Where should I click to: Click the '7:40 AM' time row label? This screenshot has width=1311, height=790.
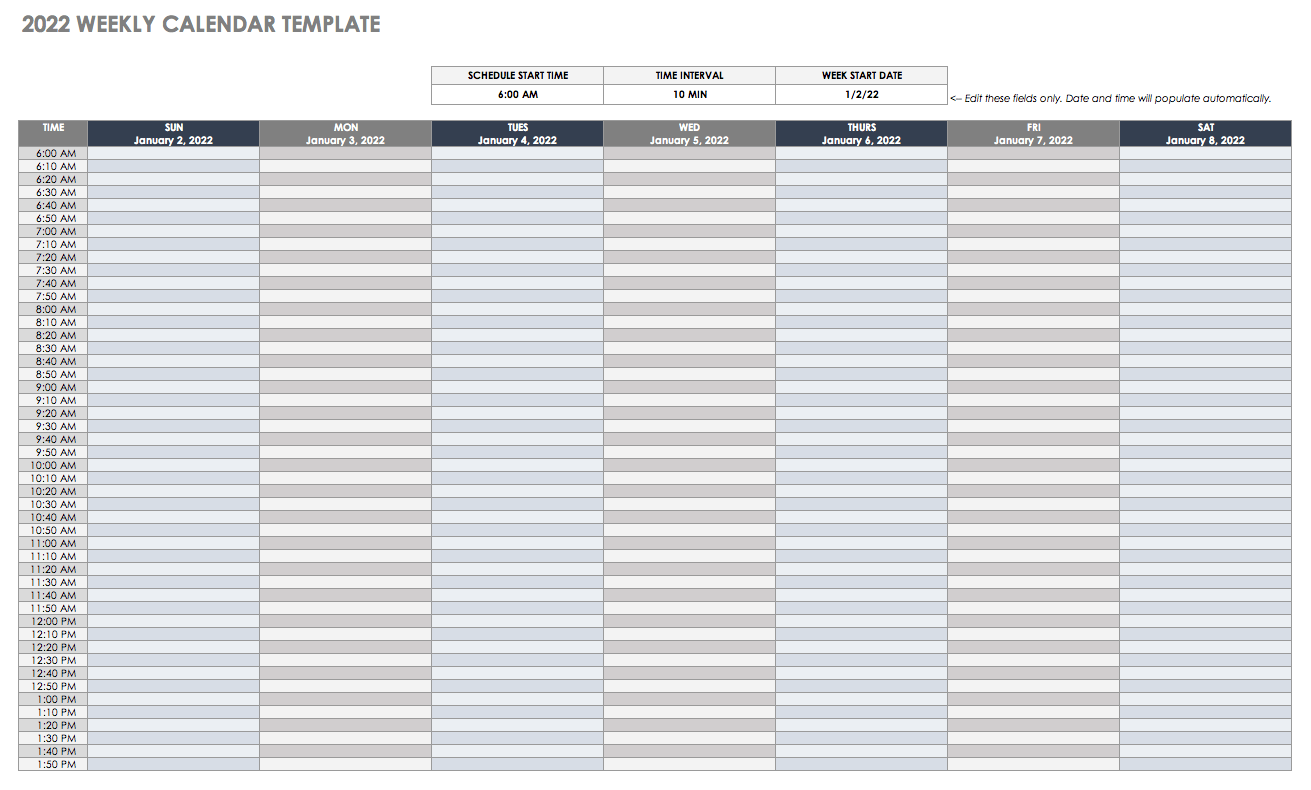click(53, 283)
